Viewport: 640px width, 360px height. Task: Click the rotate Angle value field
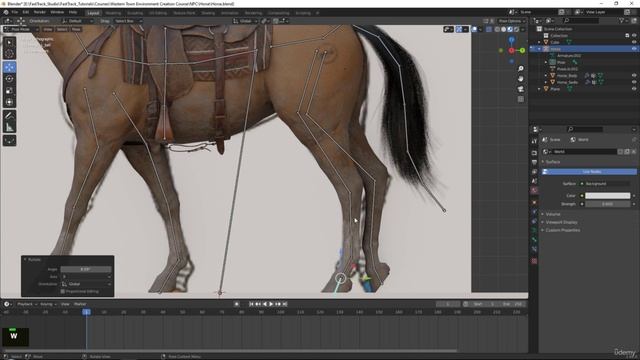tap(86, 269)
